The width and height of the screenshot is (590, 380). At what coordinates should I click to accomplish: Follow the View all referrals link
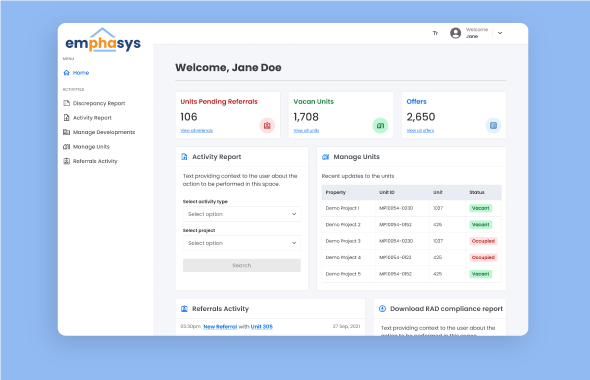(x=196, y=131)
